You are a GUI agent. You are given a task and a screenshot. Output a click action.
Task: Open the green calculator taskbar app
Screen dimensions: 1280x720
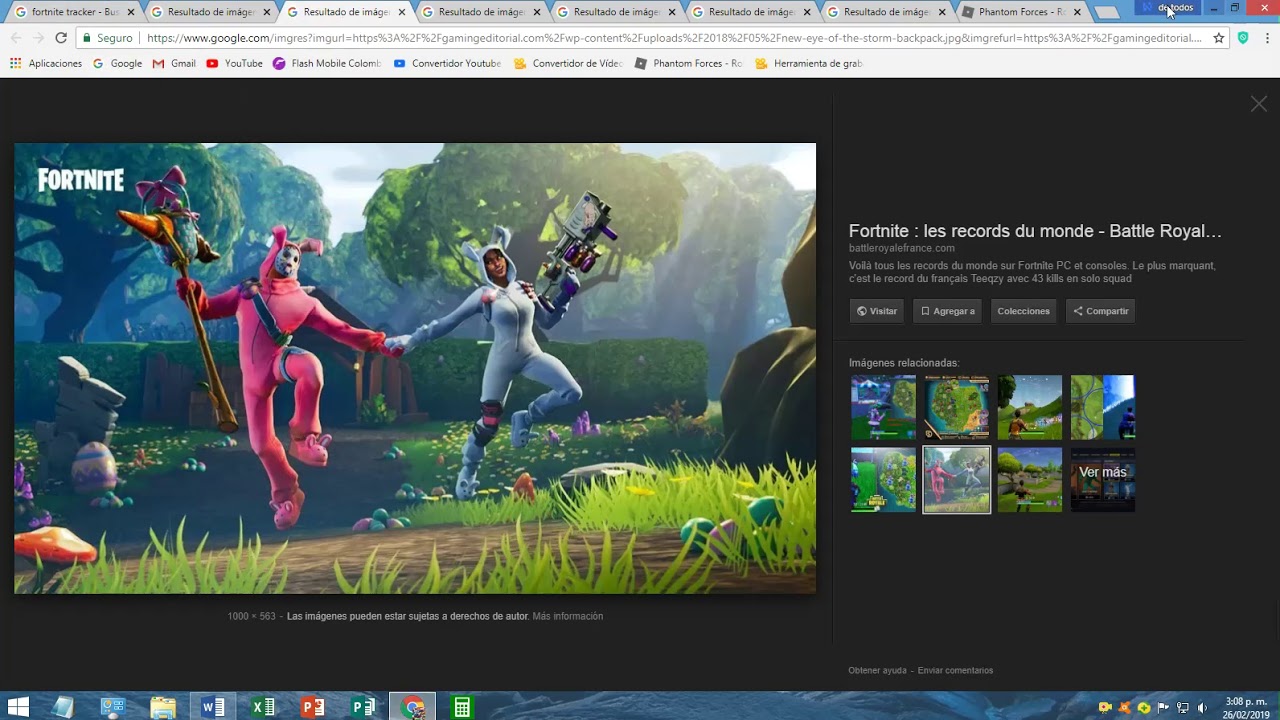(x=462, y=707)
